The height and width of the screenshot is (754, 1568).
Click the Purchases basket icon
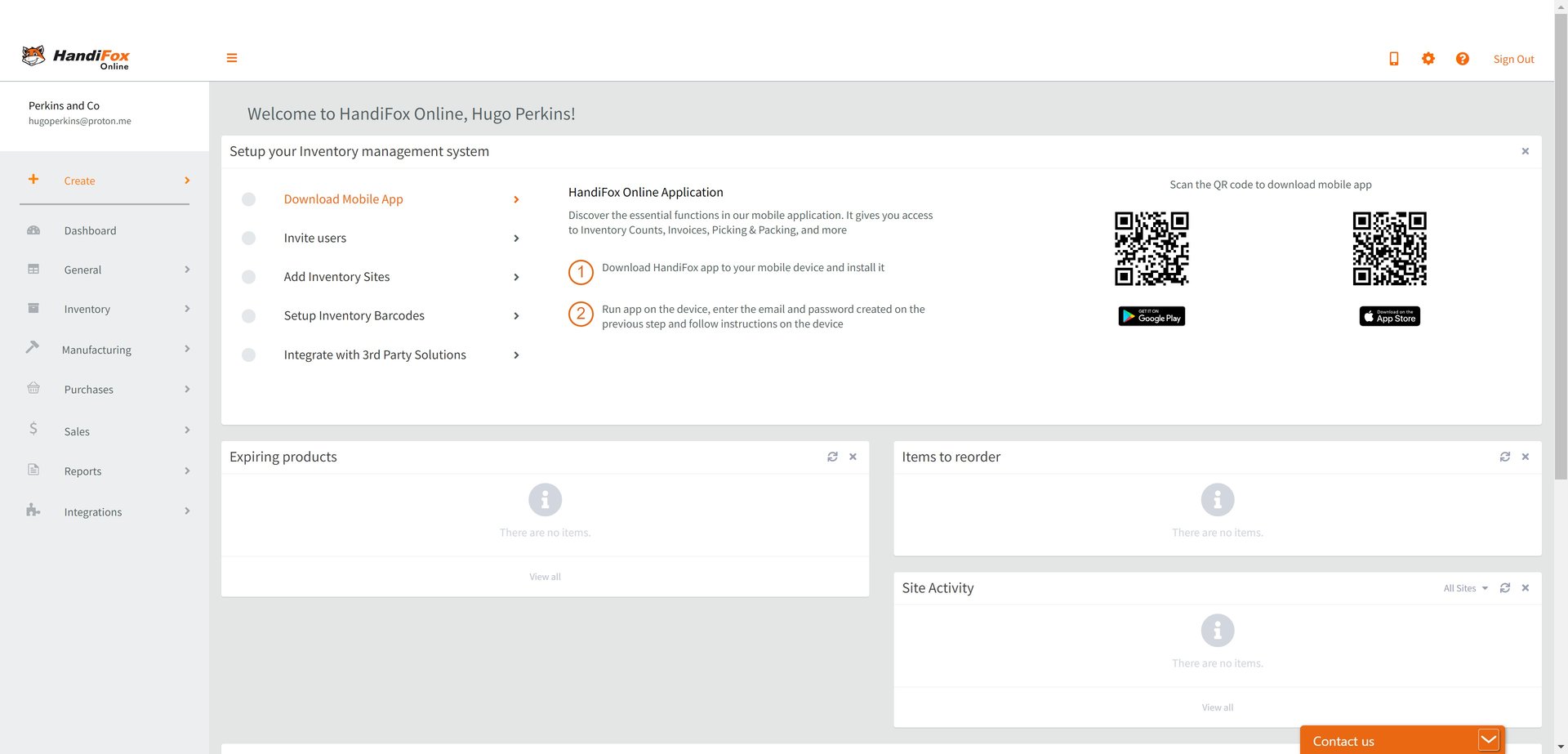point(33,388)
